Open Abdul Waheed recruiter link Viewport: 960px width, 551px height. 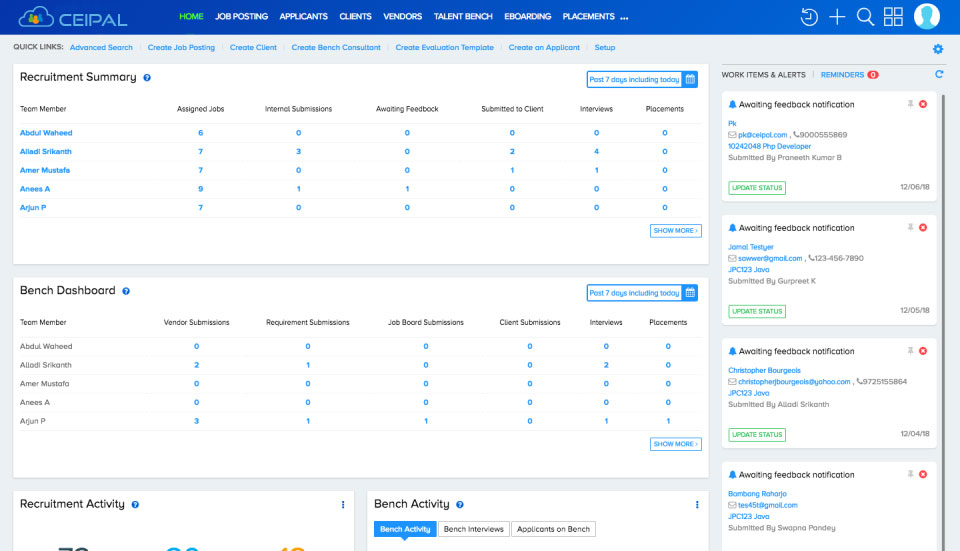coord(46,133)
